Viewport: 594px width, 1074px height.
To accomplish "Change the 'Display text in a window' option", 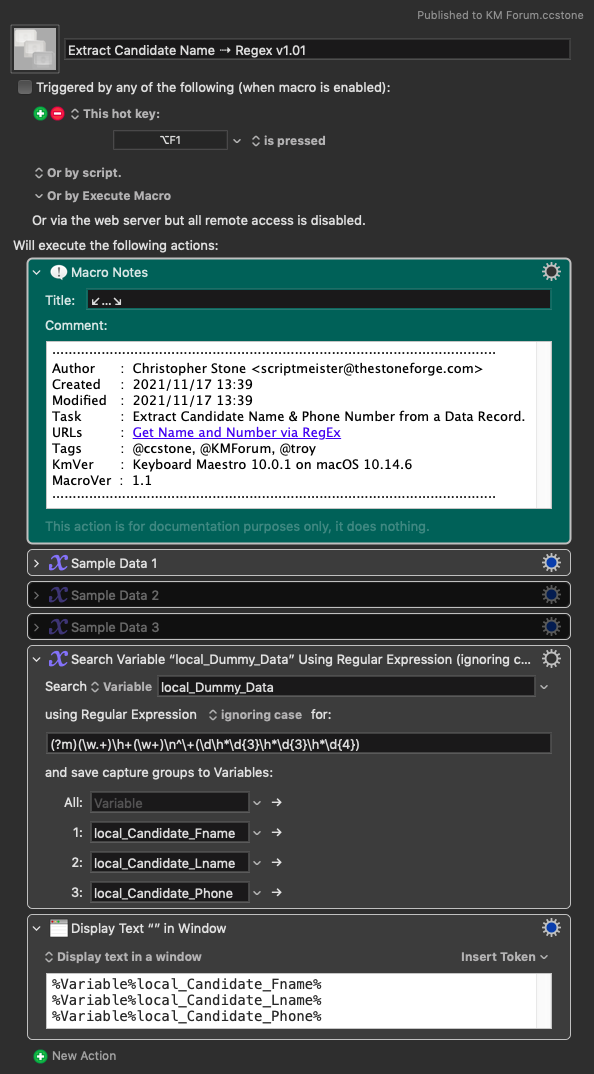I will click(x=123, y=956).
